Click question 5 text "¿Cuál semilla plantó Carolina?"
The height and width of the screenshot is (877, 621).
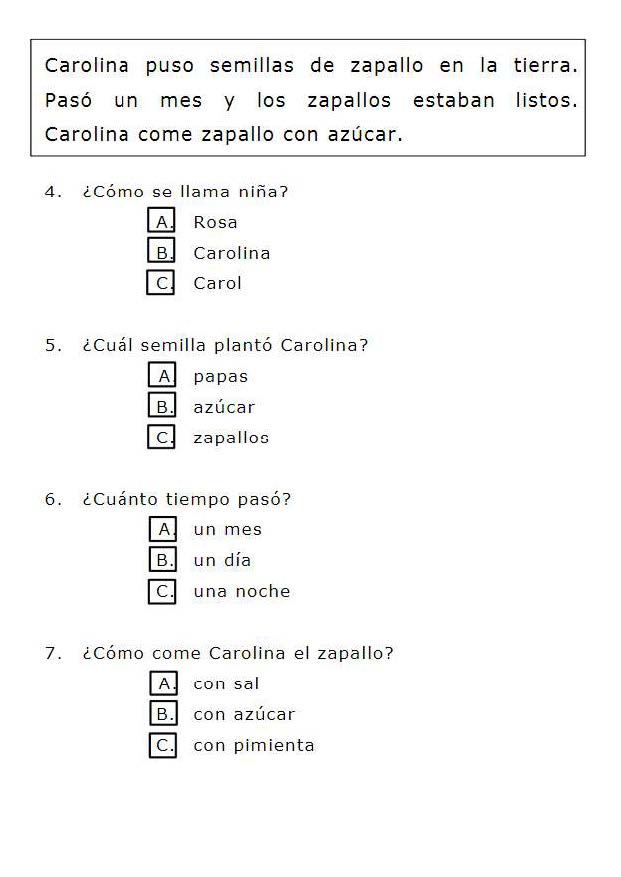(x=225, y=345)
